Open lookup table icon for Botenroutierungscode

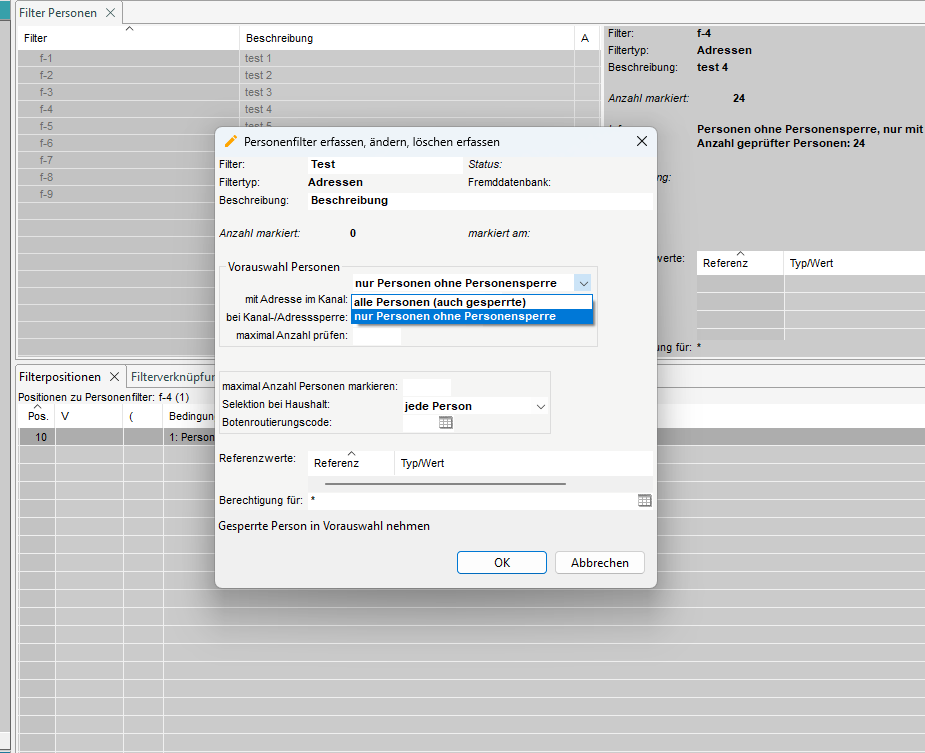(x=446, y=423)
